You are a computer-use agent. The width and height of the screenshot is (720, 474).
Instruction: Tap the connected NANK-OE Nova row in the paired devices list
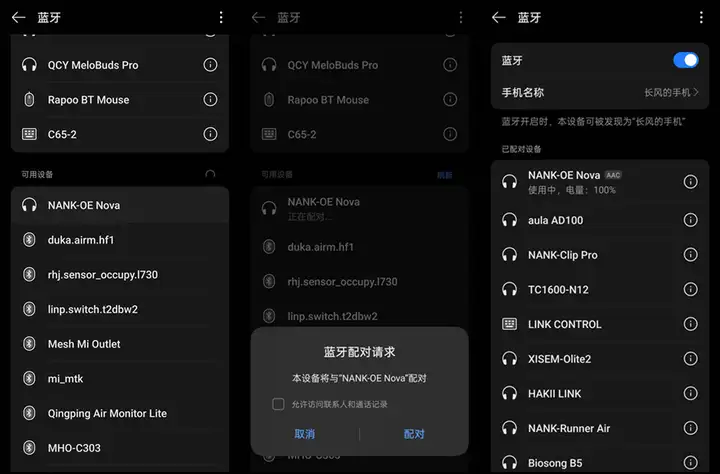pos(600,182)
